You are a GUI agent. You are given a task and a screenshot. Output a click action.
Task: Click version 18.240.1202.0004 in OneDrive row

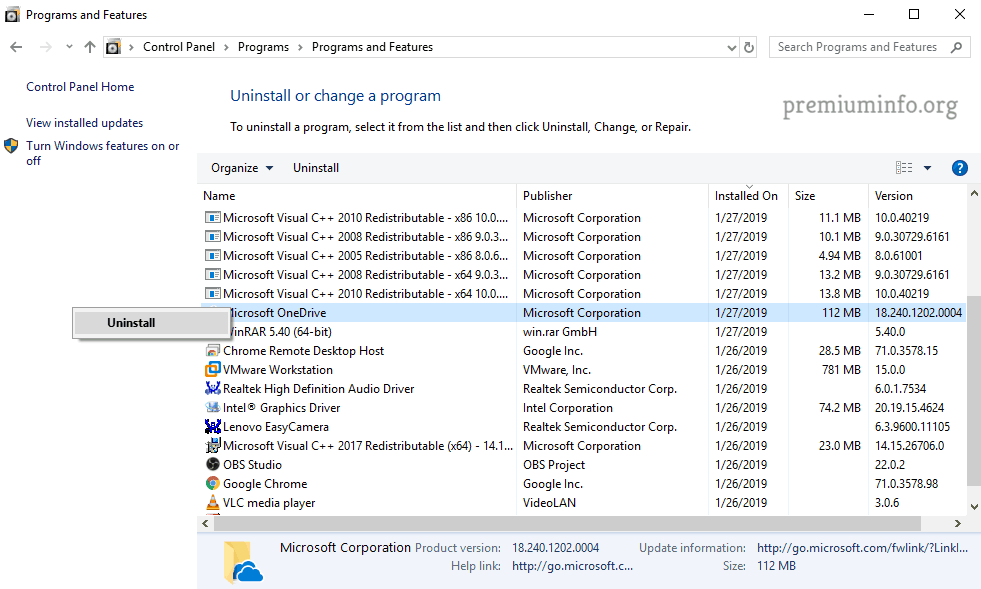tap(918, 312)
